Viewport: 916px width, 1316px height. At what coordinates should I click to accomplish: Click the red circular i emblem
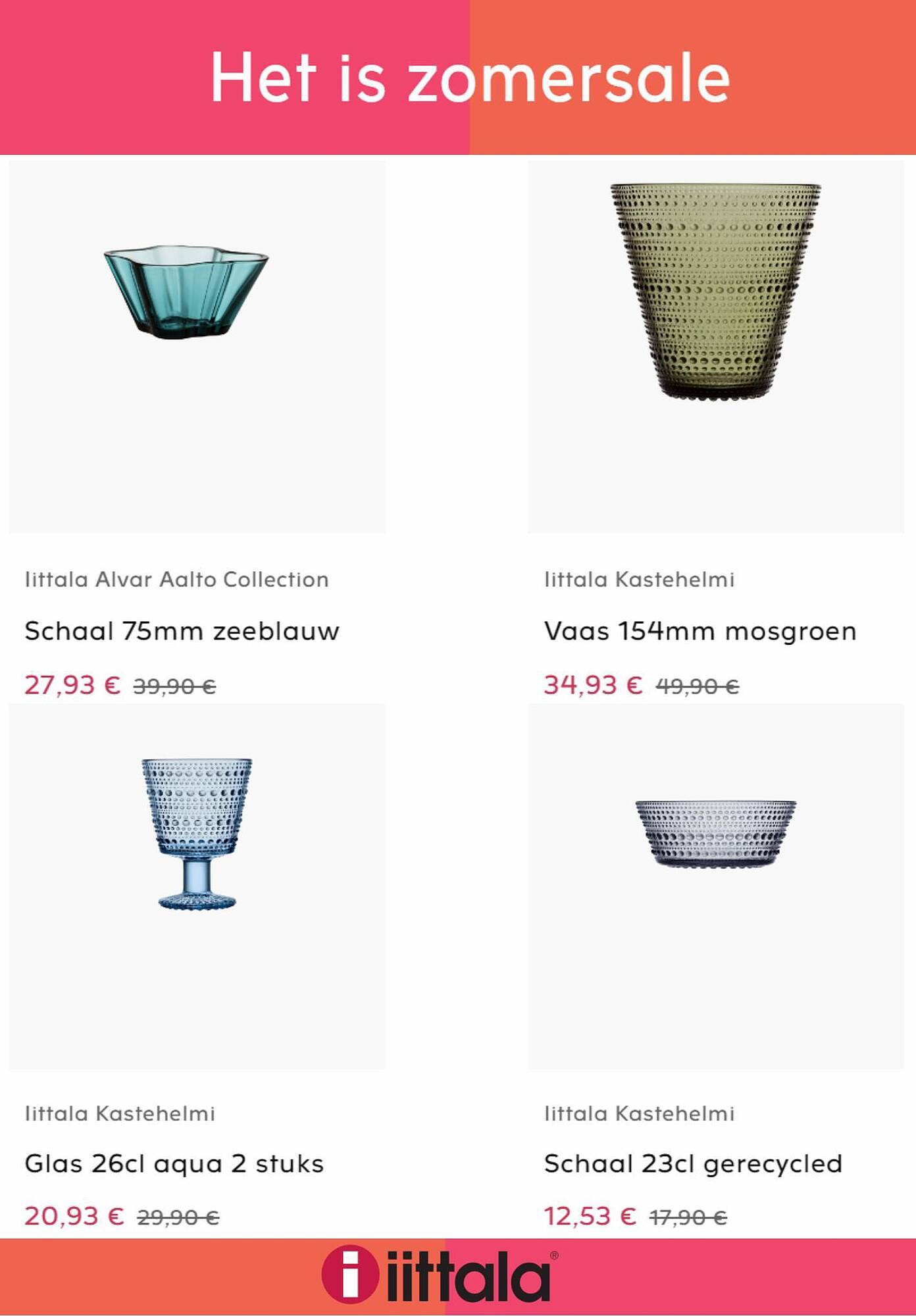350,1275
